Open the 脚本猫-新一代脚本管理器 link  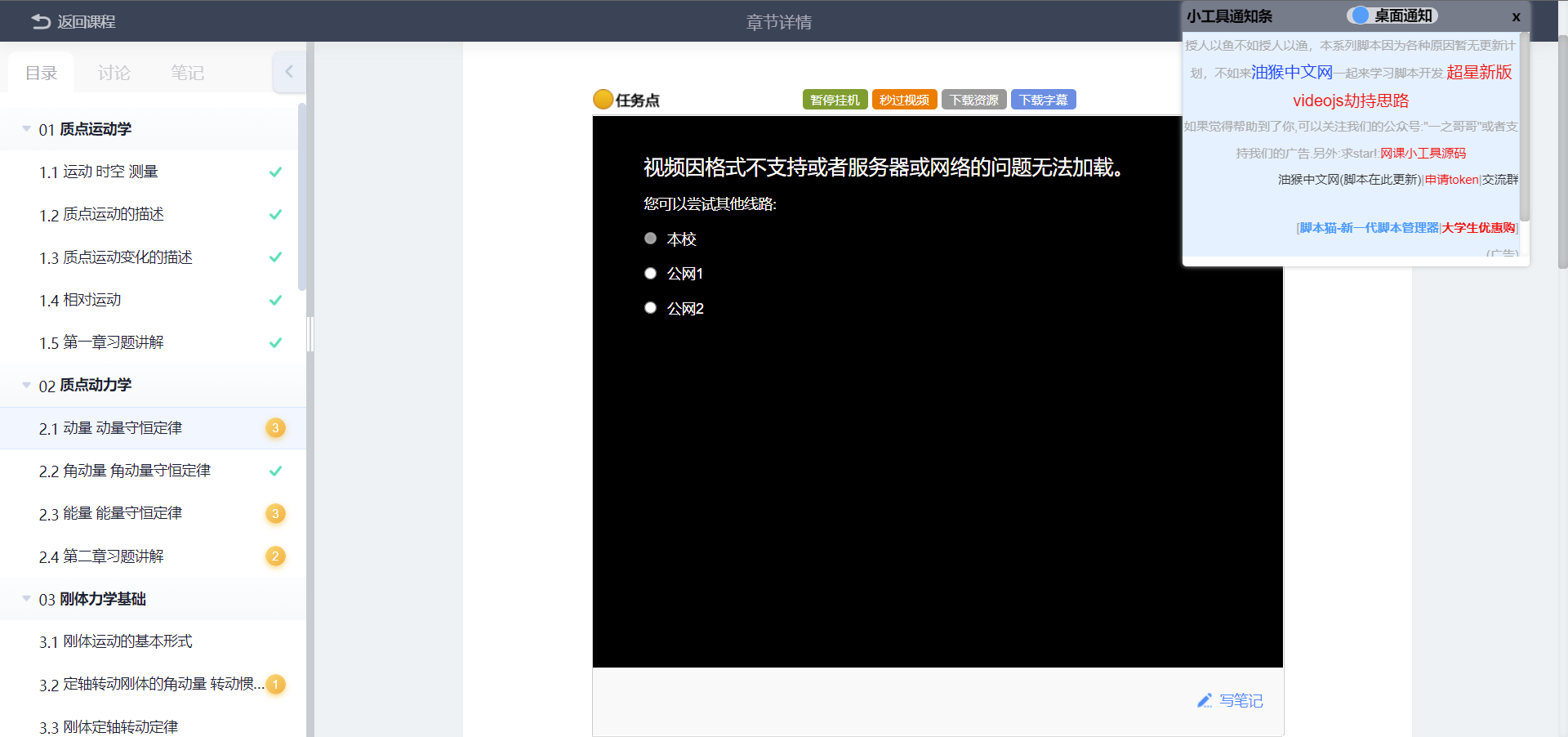(x=1369, y=228)
